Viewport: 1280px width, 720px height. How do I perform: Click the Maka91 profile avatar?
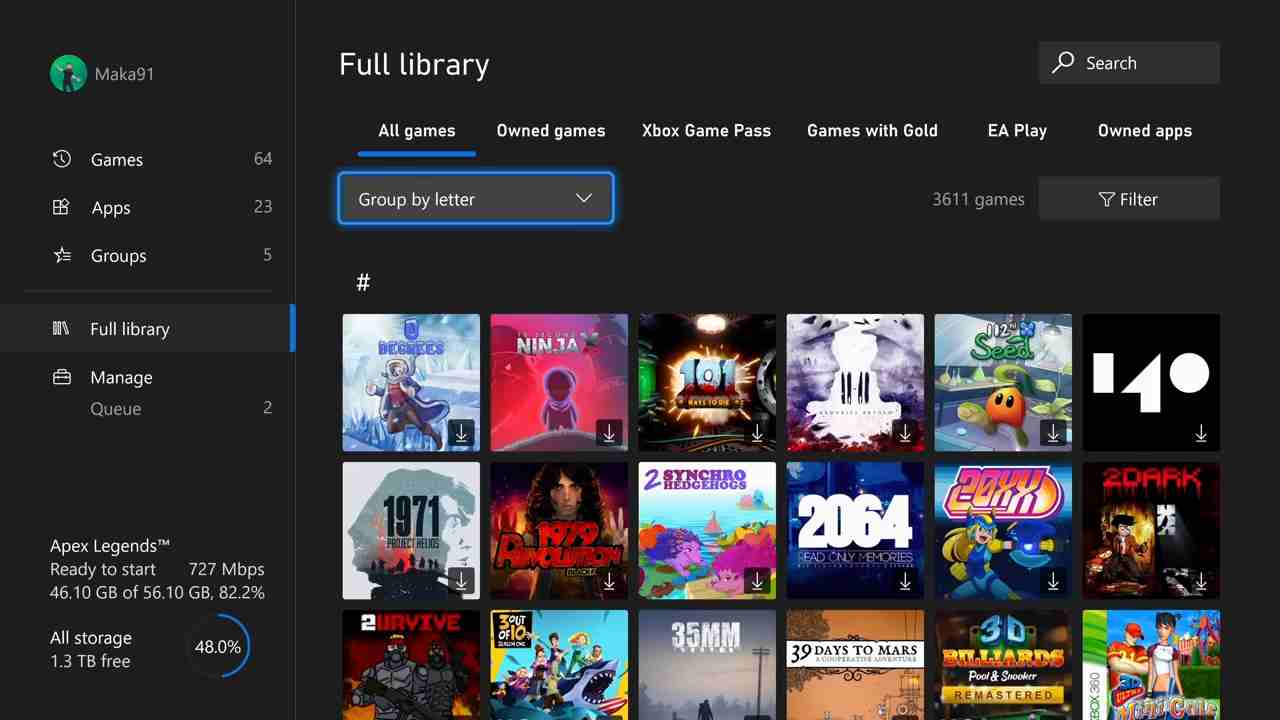pos(68,73)
